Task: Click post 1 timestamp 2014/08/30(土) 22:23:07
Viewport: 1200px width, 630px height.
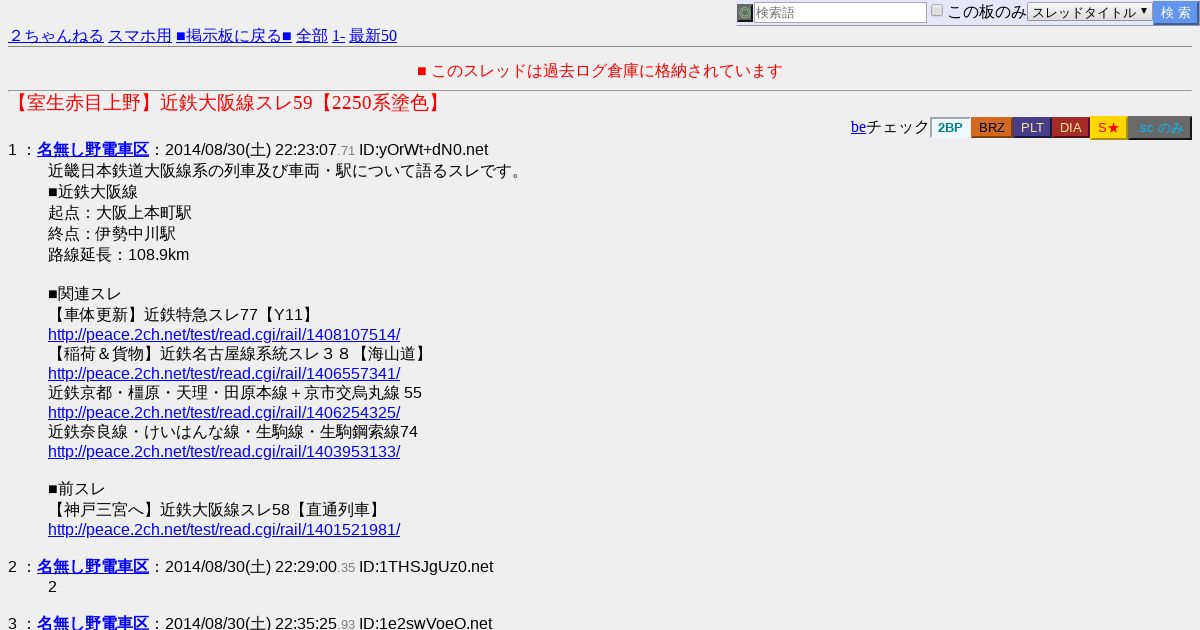Action: pos(251,150)
